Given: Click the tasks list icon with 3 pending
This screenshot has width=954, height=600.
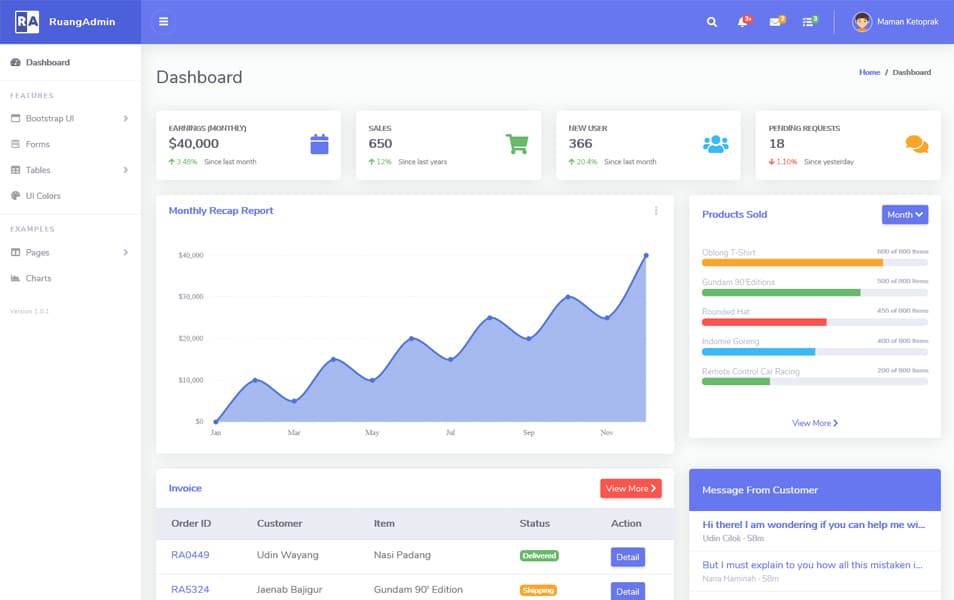Looking at the screenshot, I should [810, 21].
